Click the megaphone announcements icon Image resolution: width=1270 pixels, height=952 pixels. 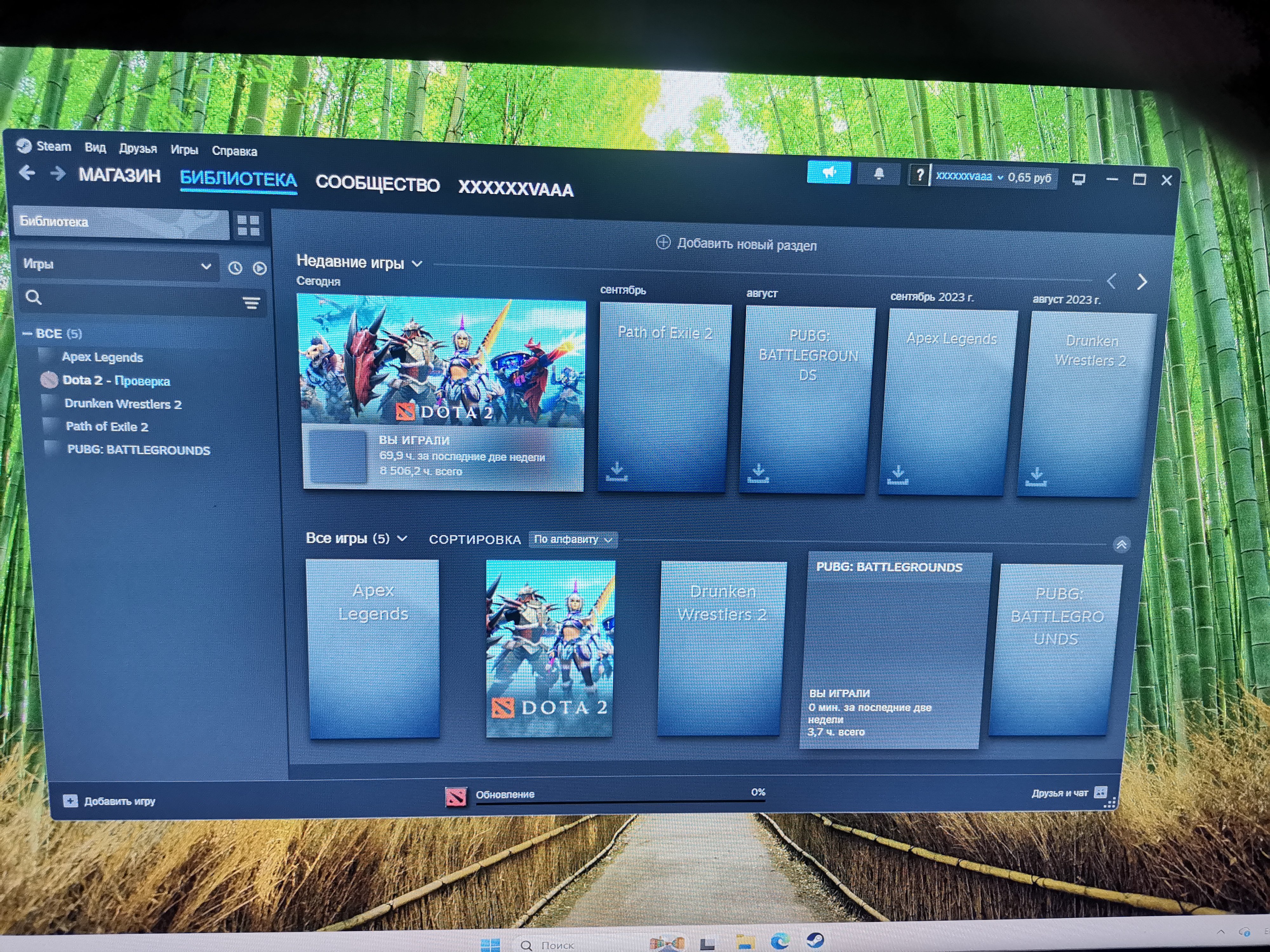click(x=828, y=172)
